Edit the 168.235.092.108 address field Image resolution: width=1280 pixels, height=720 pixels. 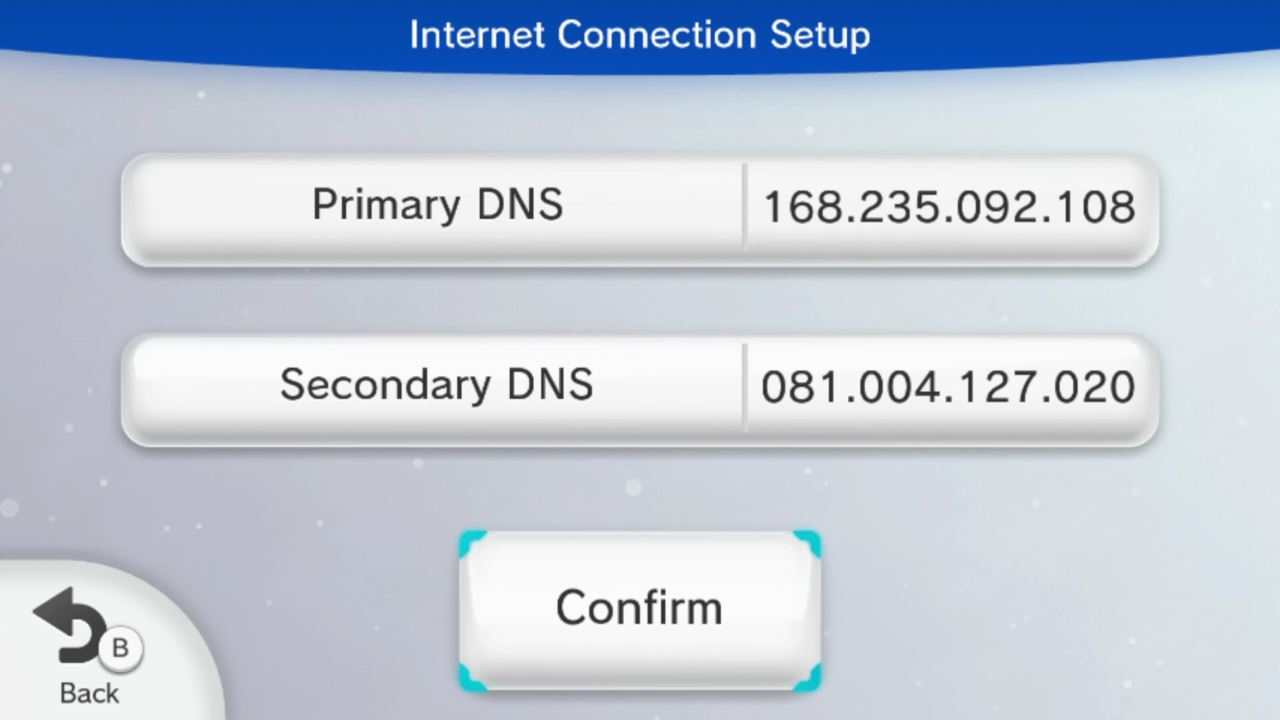point(949,208)
